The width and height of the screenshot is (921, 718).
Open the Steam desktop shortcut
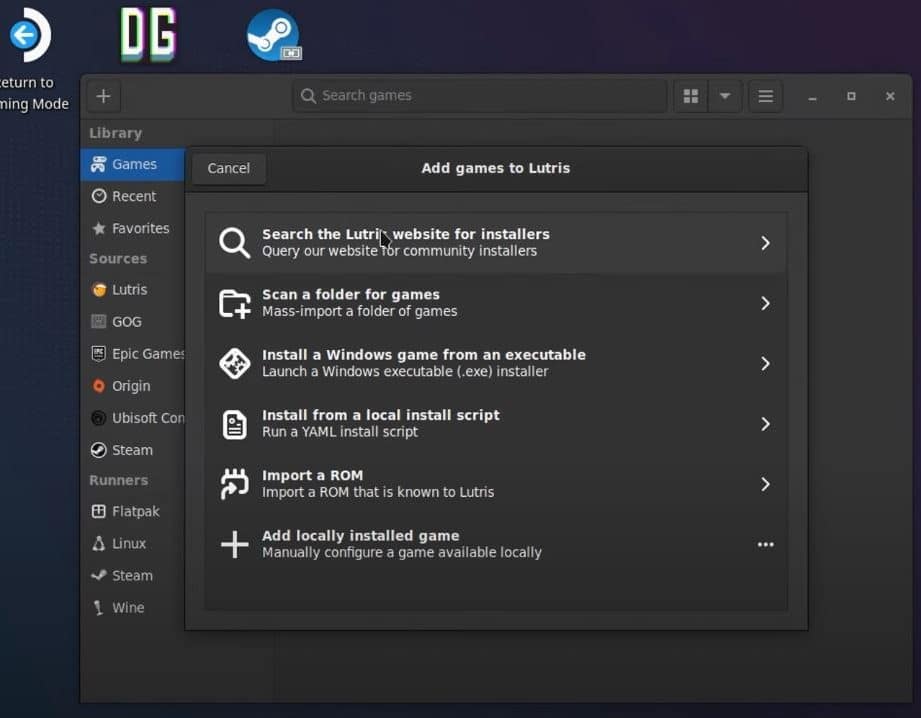coord(273,35)
